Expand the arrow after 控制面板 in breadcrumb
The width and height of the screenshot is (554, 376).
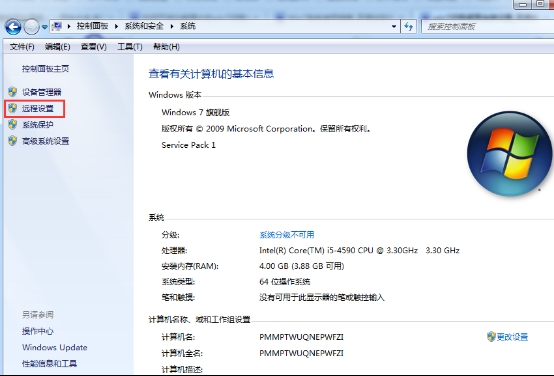[x=116, y=26]
